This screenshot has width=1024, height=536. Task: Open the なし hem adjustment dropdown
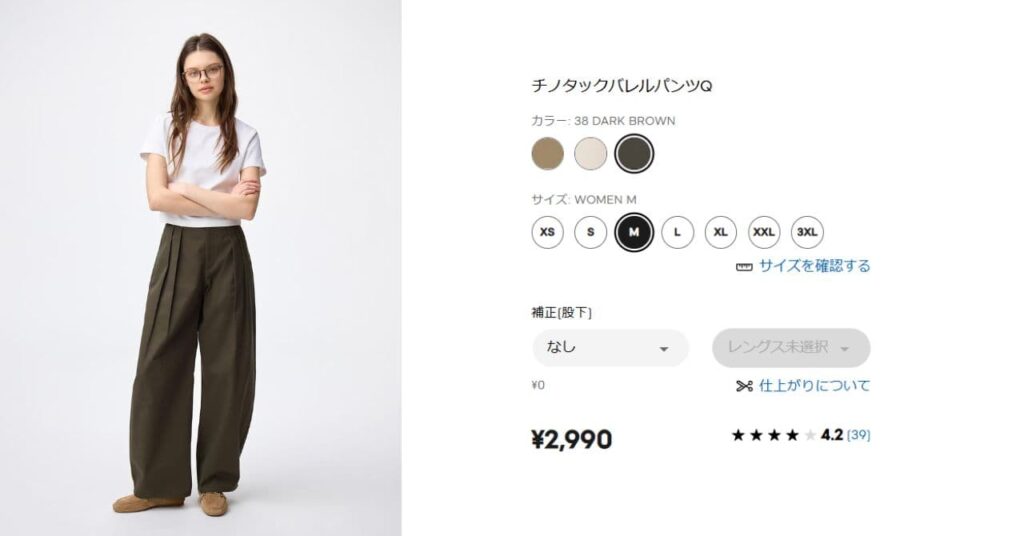(611, 348)
